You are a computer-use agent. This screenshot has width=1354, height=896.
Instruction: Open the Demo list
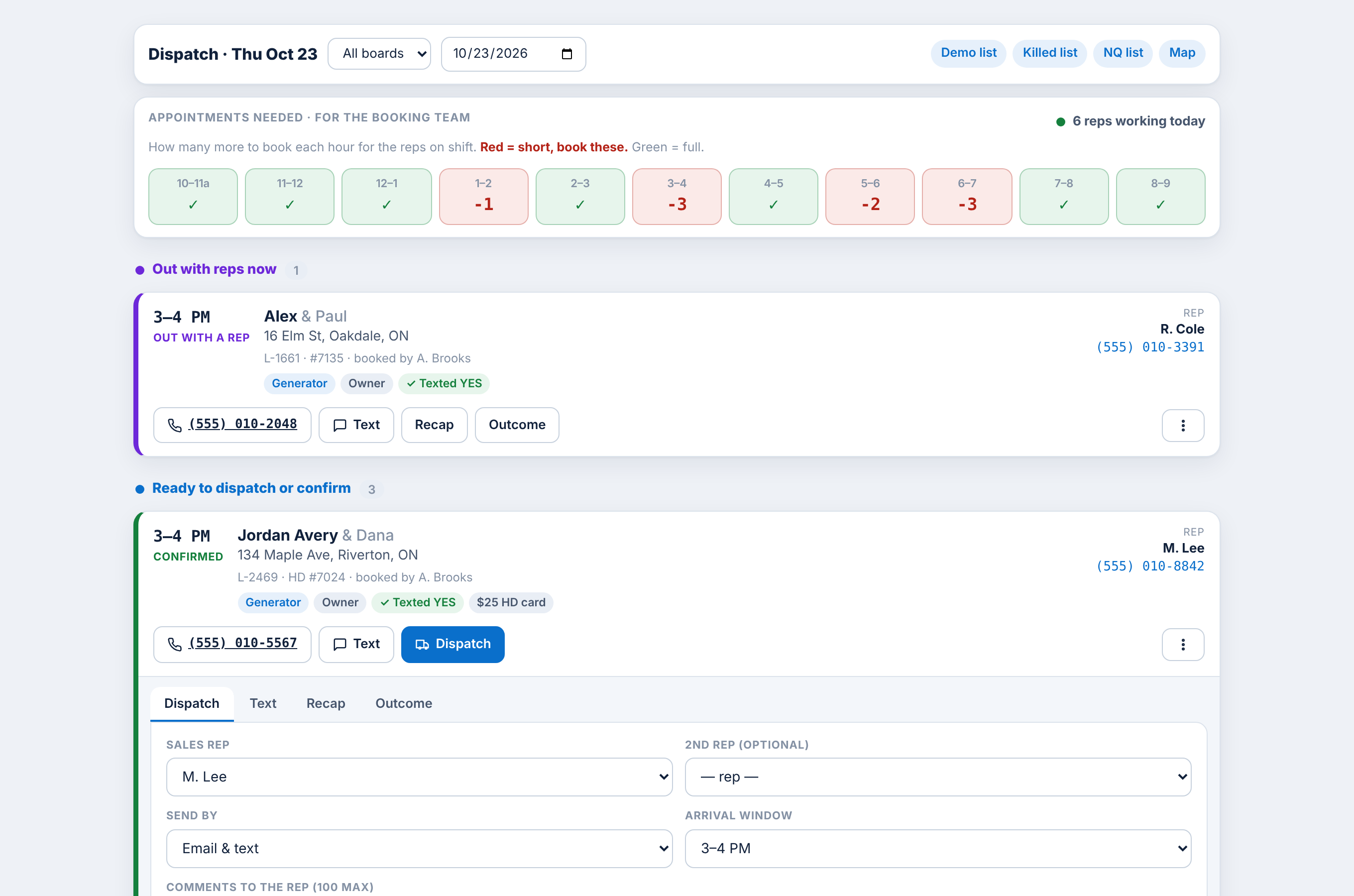(968, 53)
